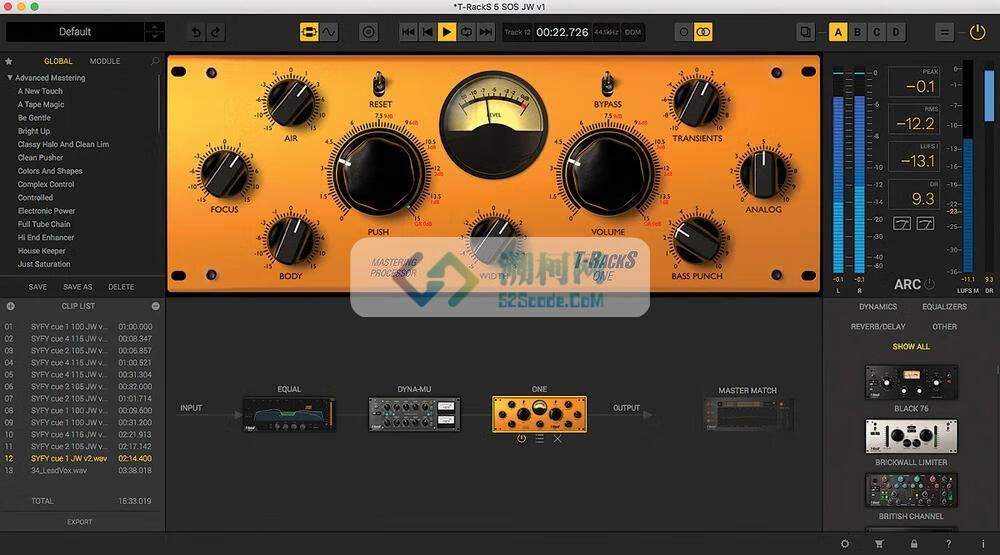Switch to the MODULE presets tab
Screen dimensions: 1000x555
tap(105, 61)
